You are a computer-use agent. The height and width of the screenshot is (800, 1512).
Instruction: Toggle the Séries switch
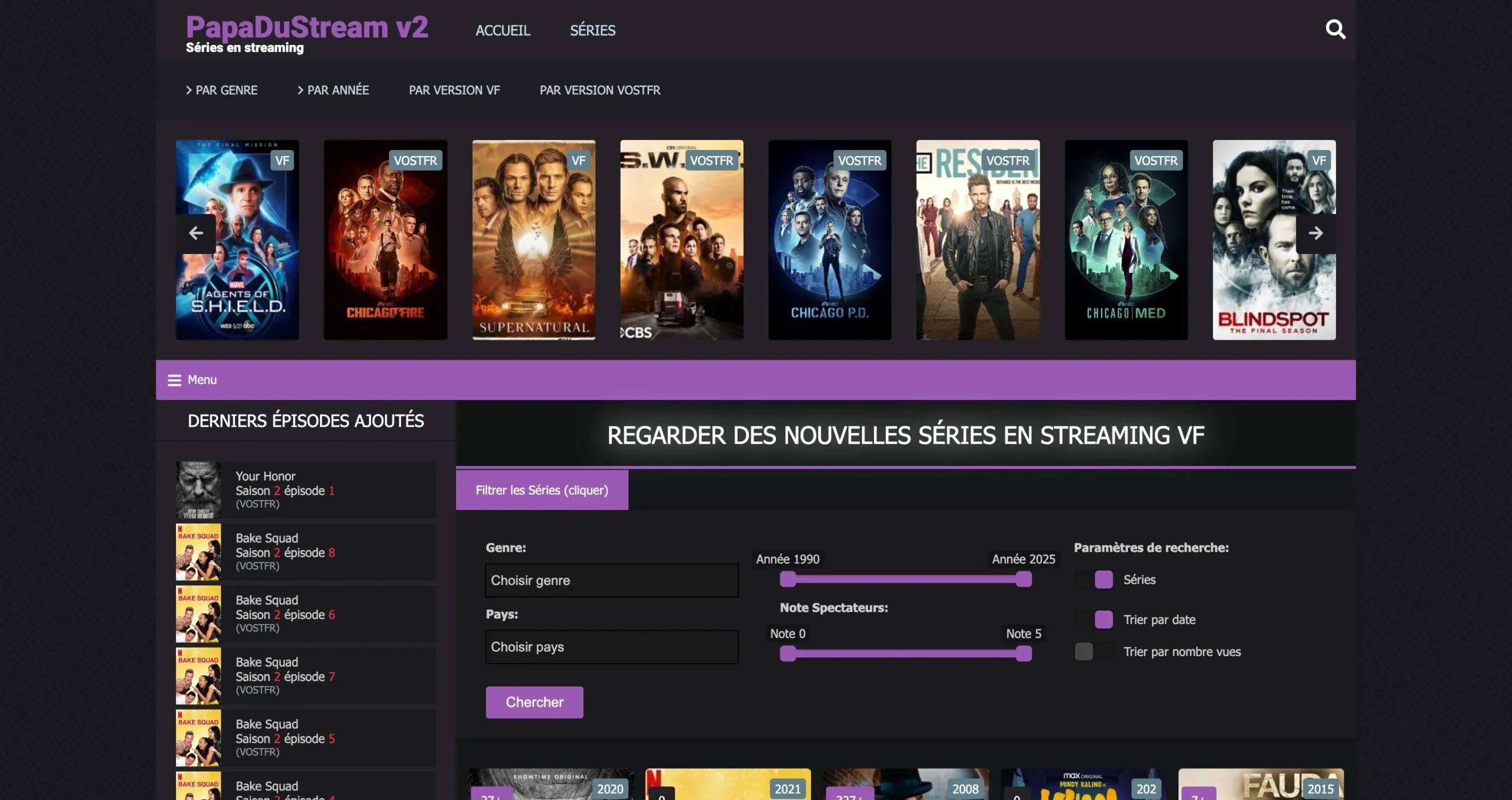click(x=1094, y=580)
